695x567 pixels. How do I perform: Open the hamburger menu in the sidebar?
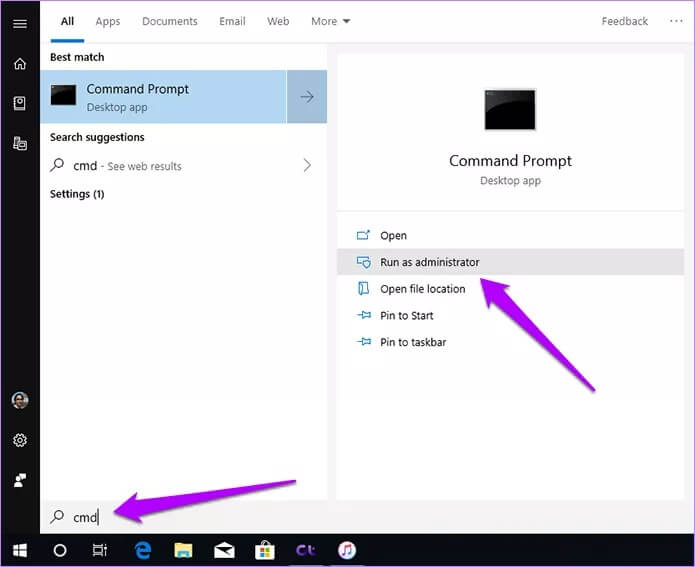click(x=20, y=23)
